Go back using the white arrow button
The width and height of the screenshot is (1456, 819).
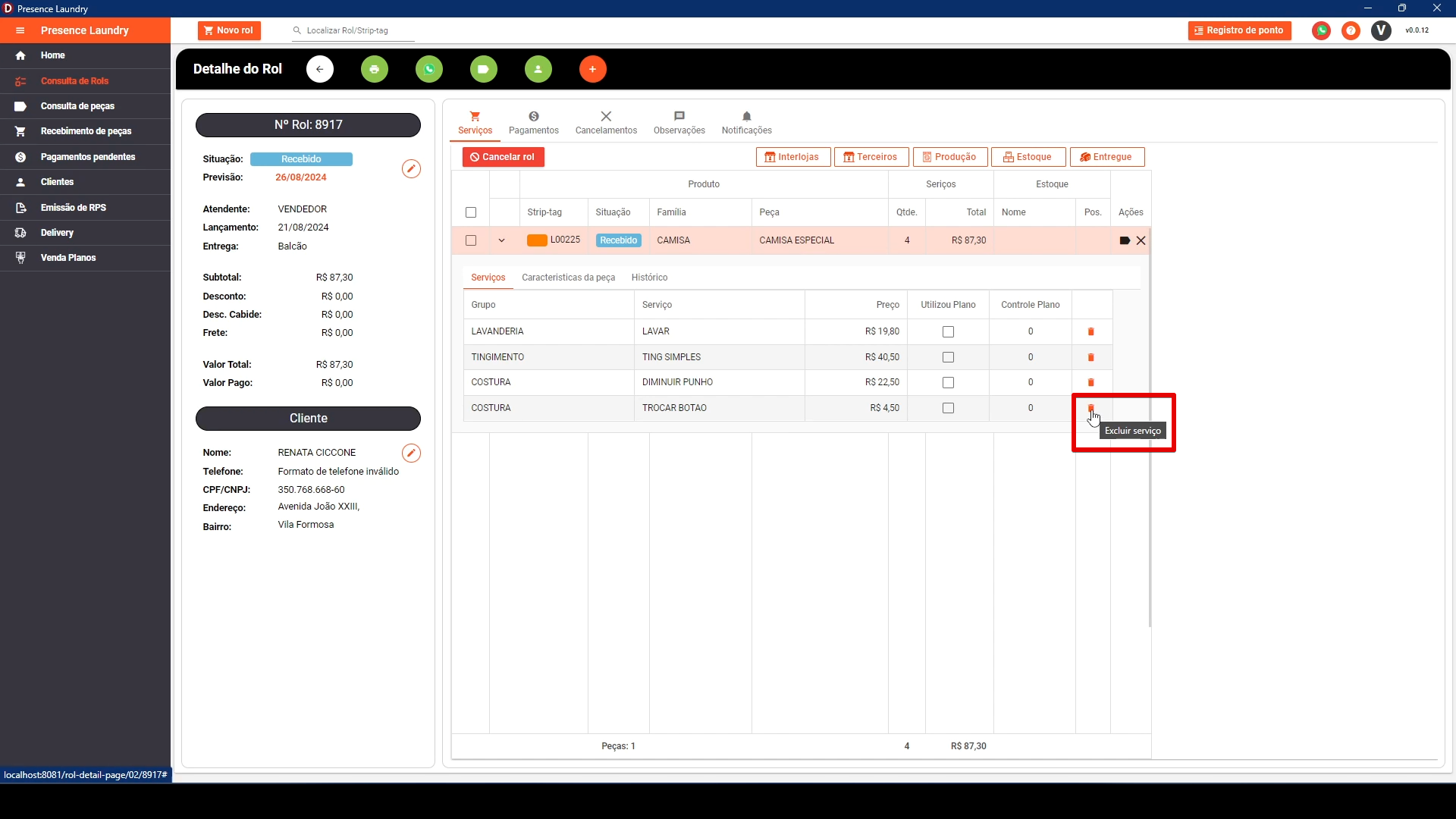320,69
